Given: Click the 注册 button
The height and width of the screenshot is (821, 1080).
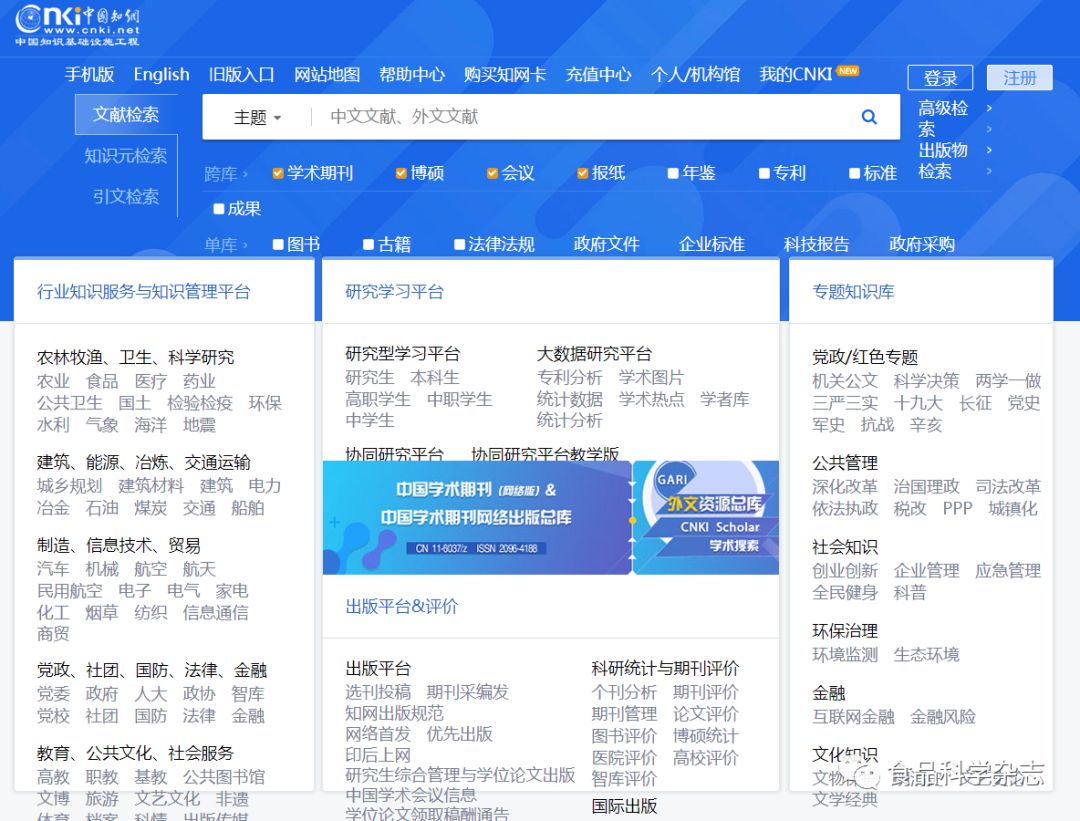Looking at the screenshot, I should 1018,77.
